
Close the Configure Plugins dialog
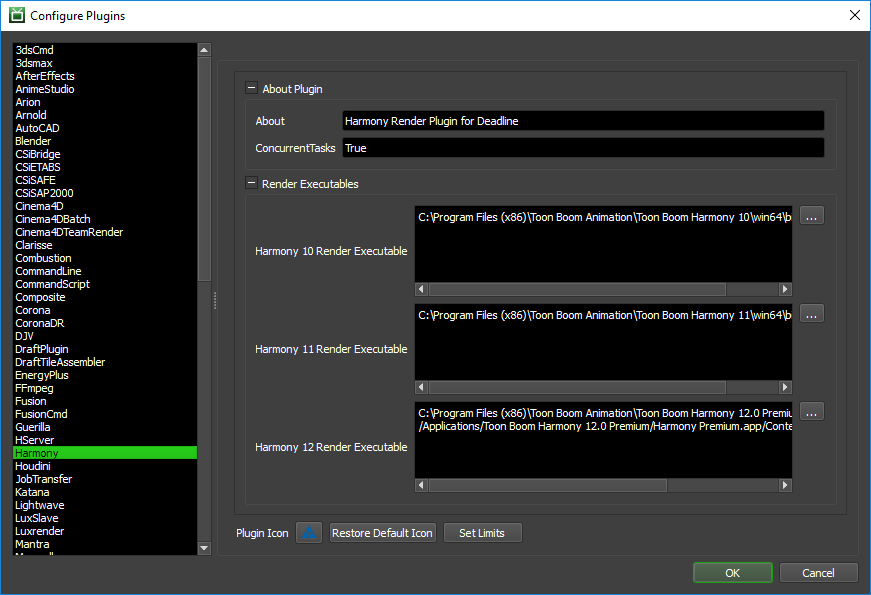854,15
